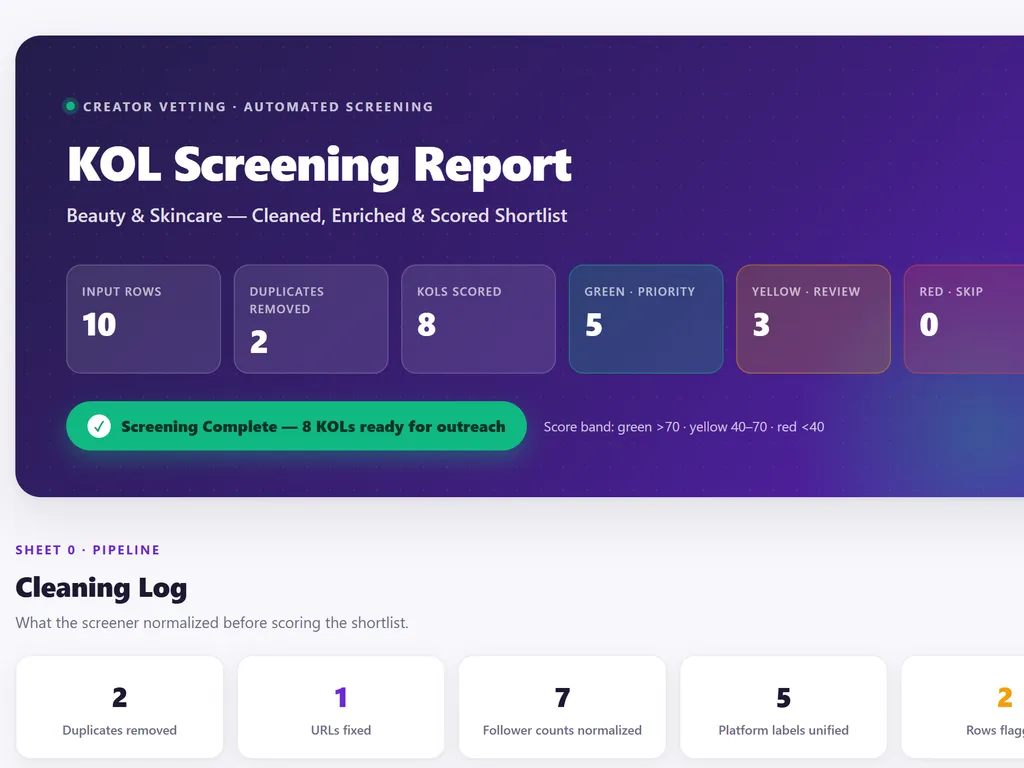Click the Sheet 0 · Pipeline label

click(x=88, y=550)
